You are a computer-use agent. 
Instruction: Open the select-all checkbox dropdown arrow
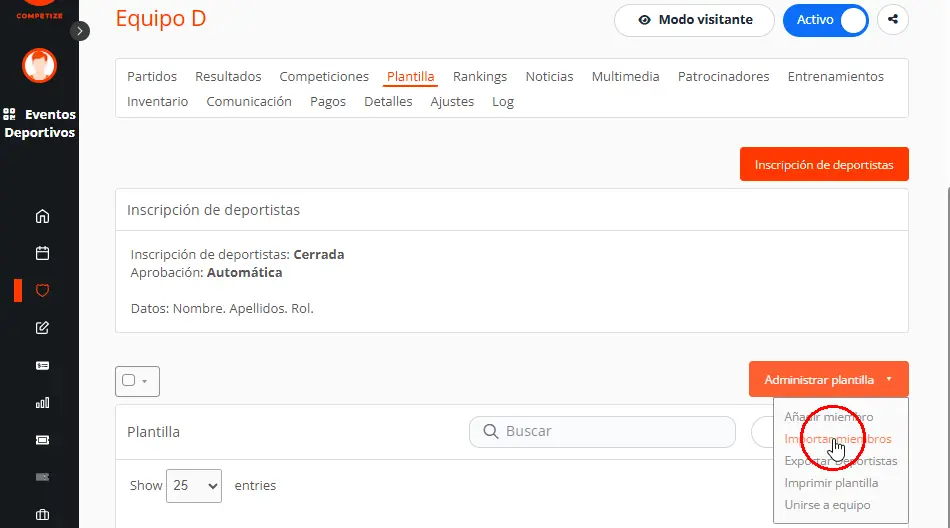point(145,381)
